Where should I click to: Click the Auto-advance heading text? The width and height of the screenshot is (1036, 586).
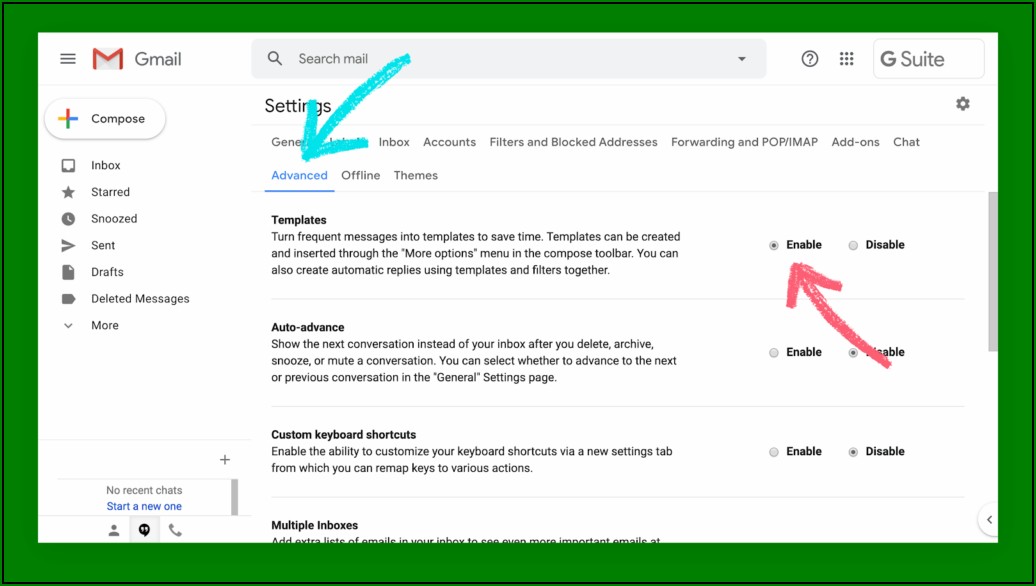click(x=308, y=328)
